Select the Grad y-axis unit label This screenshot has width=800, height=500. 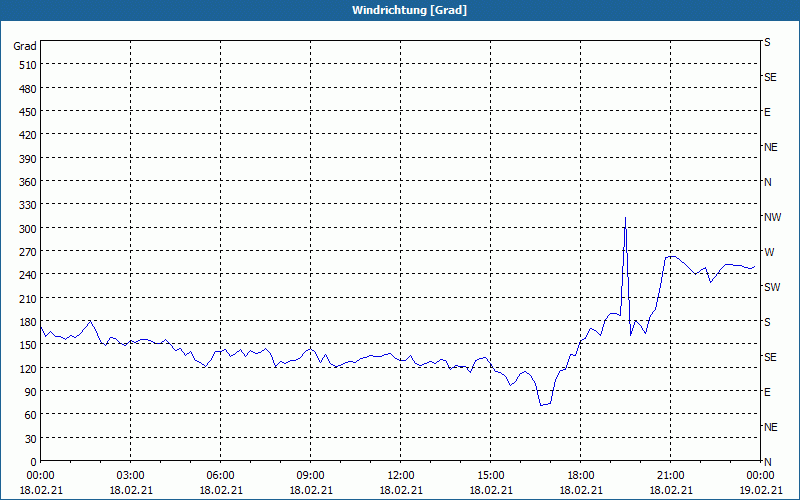click(25, 46)
